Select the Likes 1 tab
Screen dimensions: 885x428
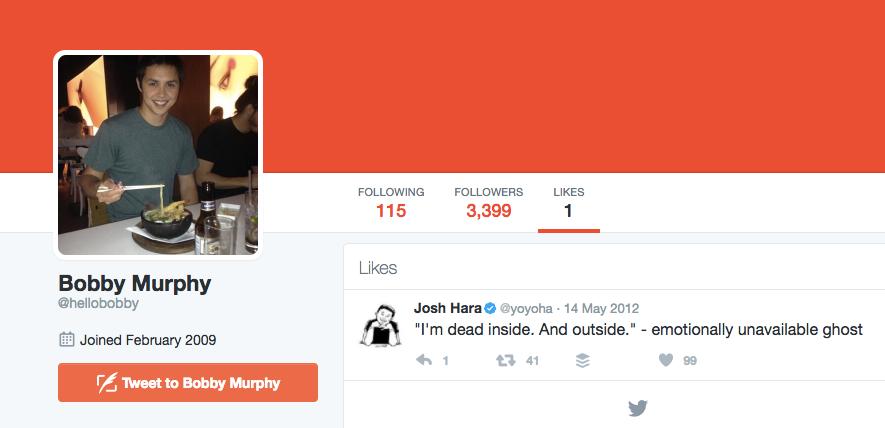point(568,203)
